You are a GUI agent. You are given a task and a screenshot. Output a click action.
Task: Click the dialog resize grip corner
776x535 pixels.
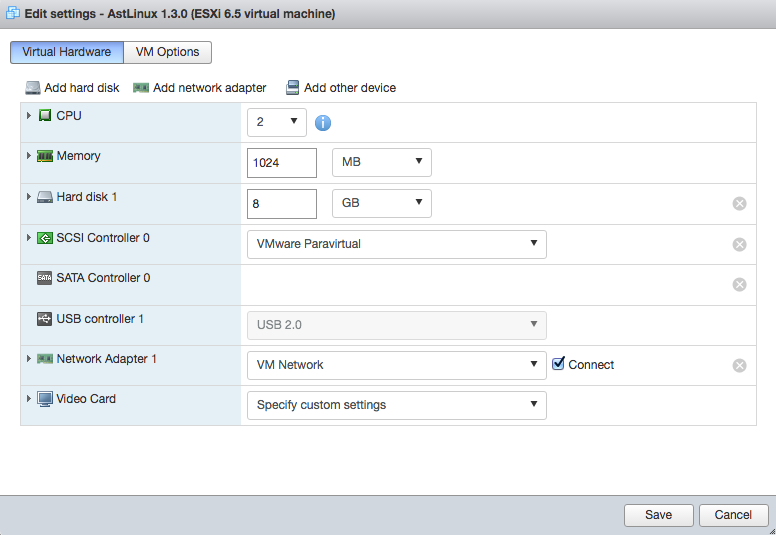click(x=772, y=531)
